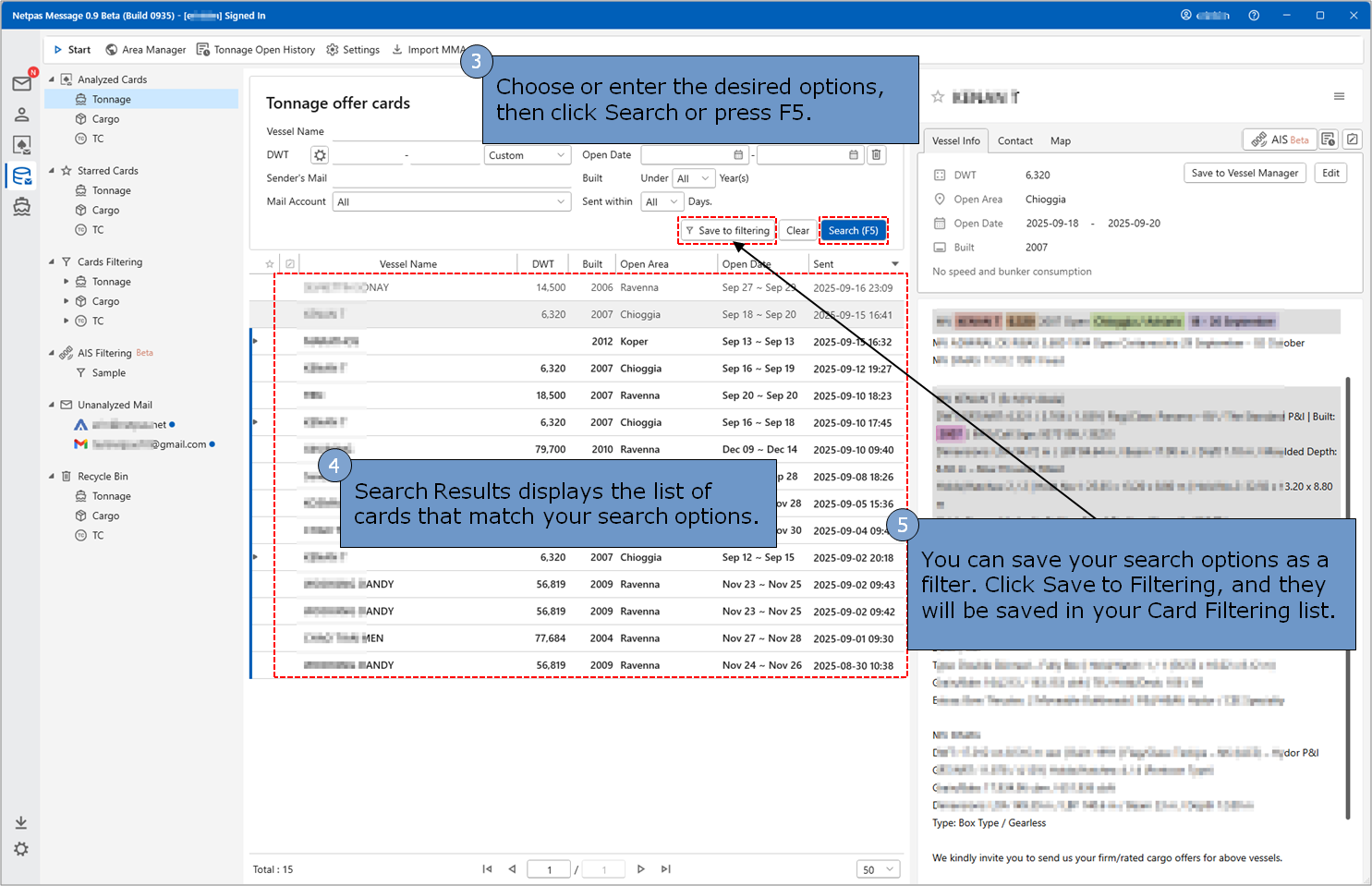Toggle the select-all checkbox column header
The height and width of the screenshot is (886, 1372).
290,264
